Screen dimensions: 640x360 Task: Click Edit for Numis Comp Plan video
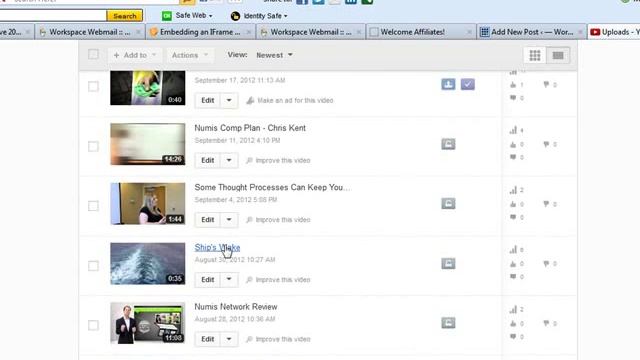208,160
